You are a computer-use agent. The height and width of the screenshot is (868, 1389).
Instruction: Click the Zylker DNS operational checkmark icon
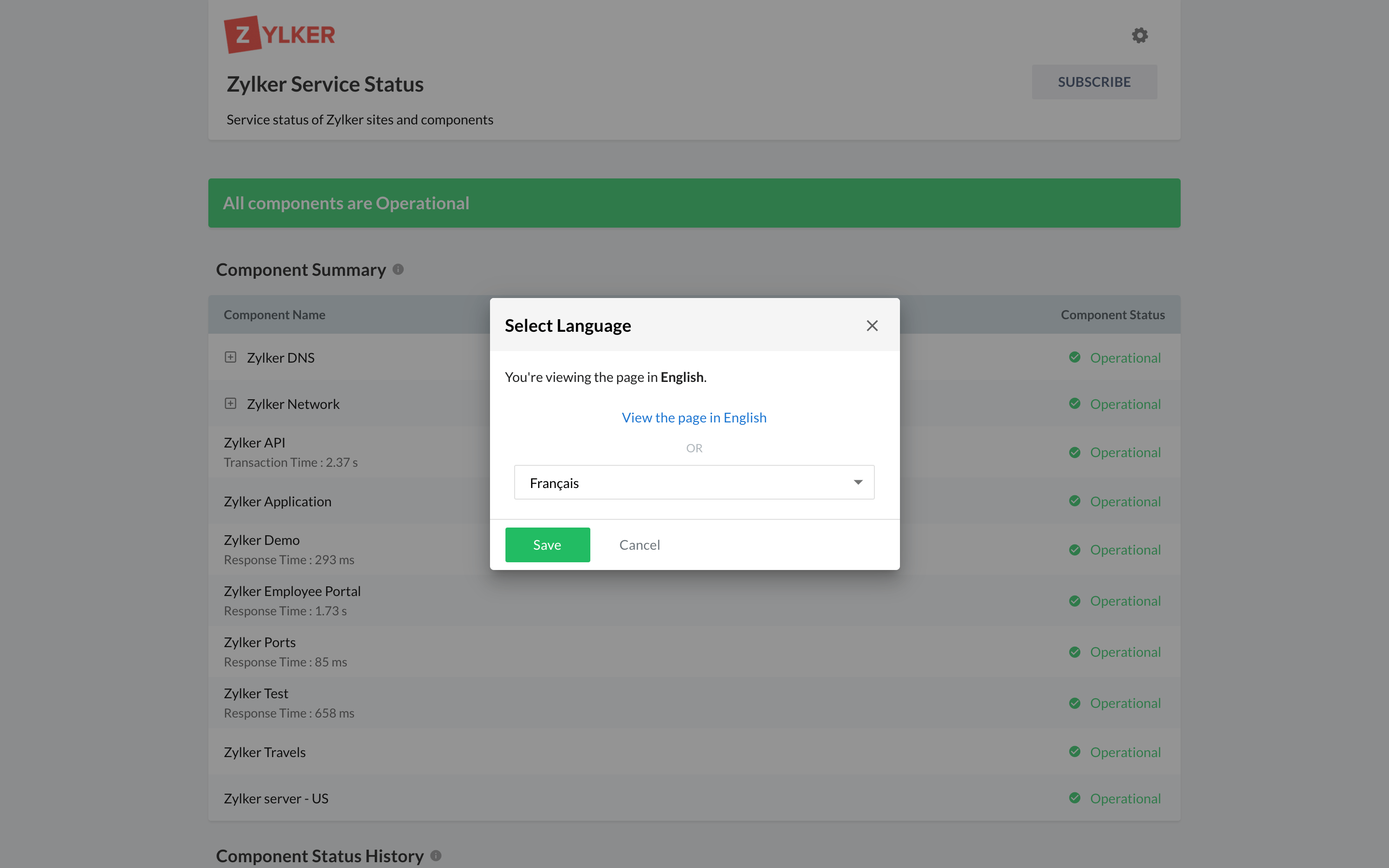1075,357
